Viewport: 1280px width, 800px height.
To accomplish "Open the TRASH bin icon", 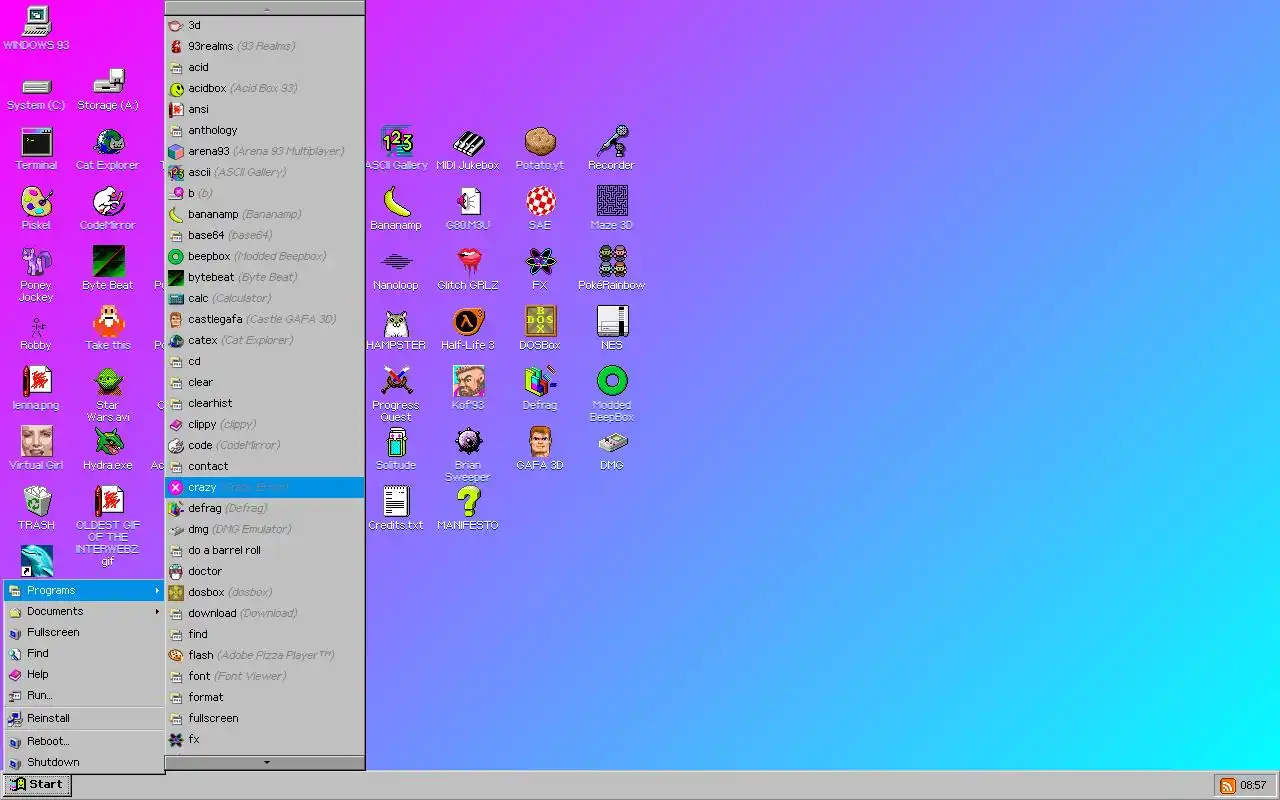I will pyautogui.click(x=36, y=509).
